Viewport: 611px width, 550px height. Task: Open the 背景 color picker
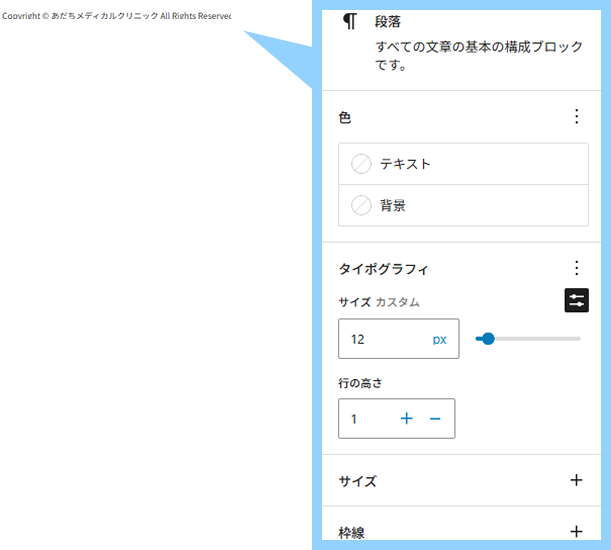(x=463, y=205)
